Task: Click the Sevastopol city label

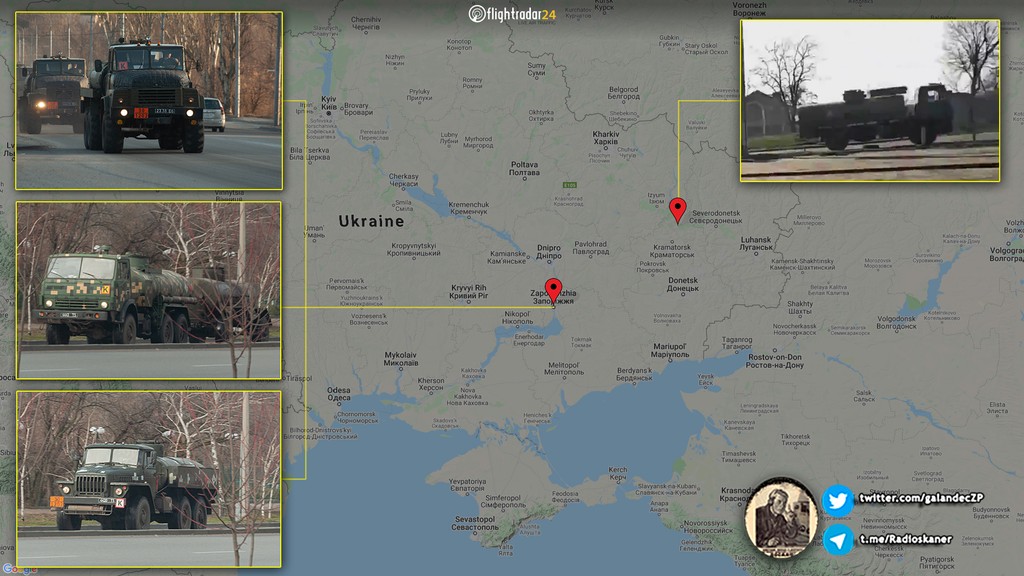Action: [x=475, y=523]
